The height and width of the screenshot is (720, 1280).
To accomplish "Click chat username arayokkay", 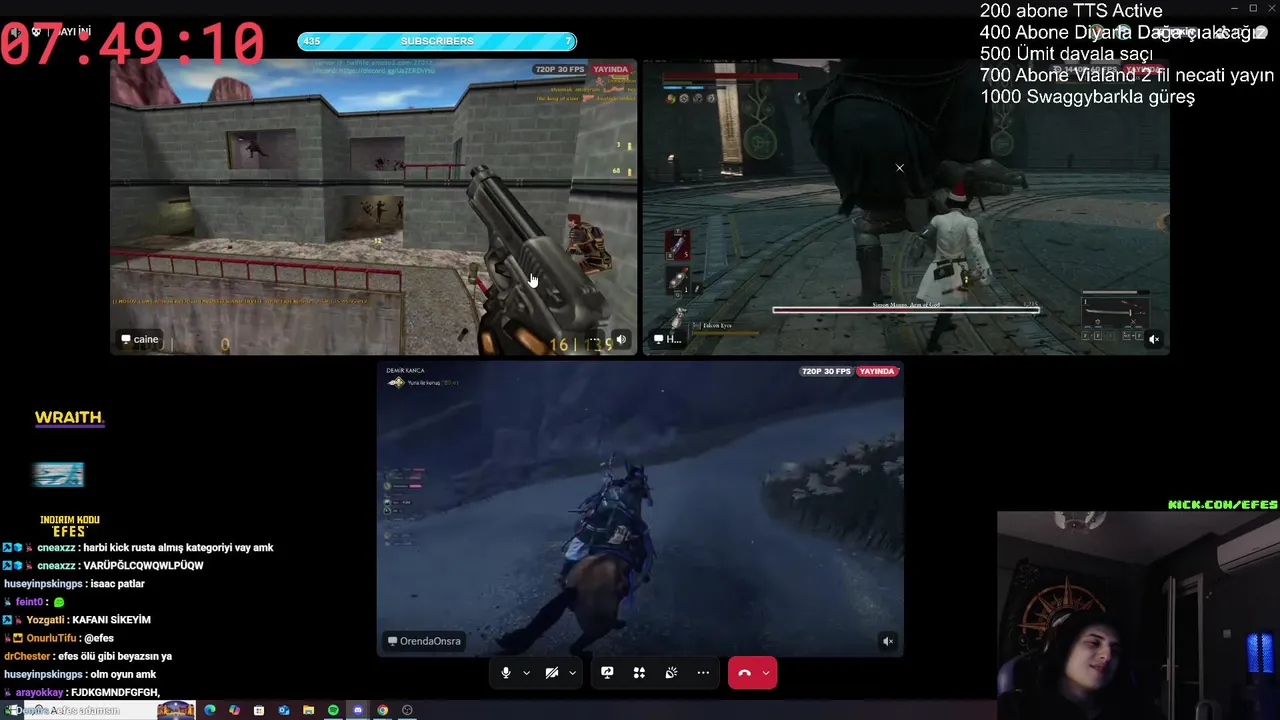I will click(x=39, y=692).
